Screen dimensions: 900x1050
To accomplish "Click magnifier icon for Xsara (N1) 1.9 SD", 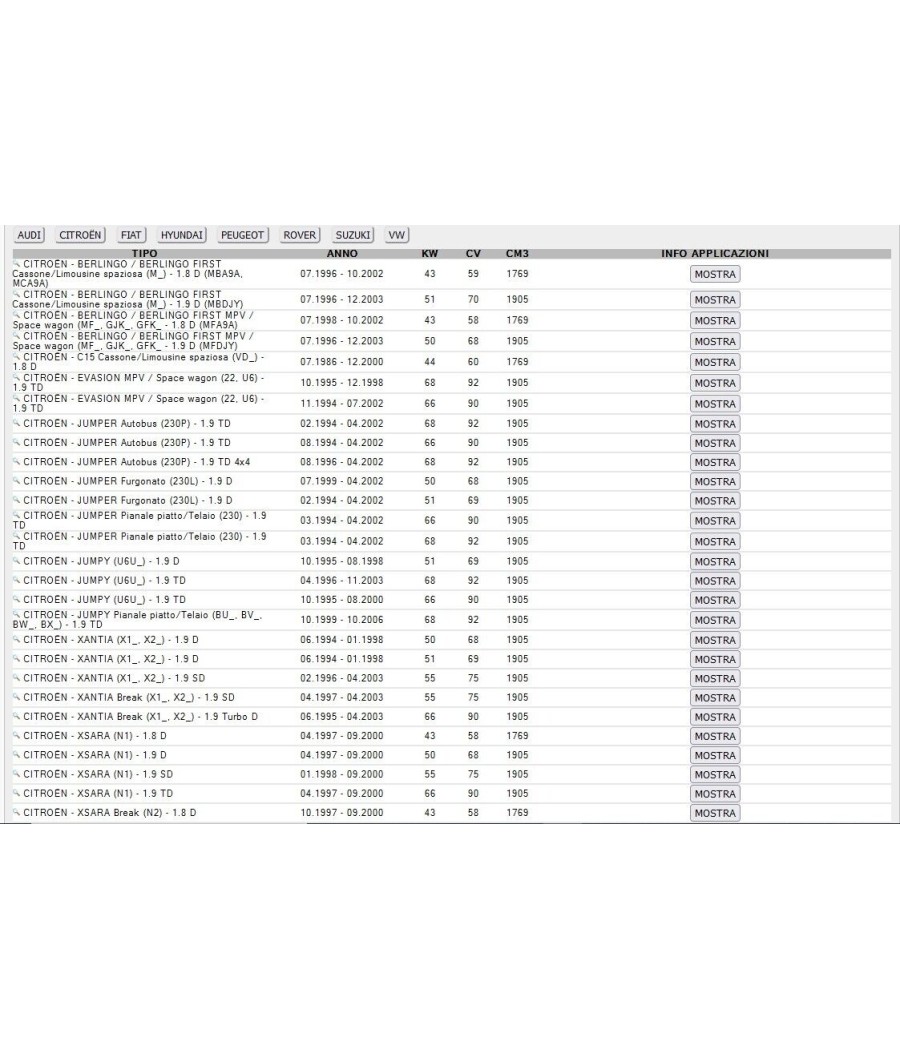I will 17,774.
